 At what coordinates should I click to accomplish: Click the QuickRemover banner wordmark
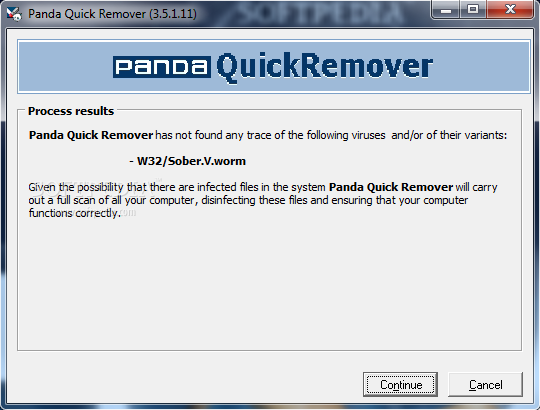324,67
